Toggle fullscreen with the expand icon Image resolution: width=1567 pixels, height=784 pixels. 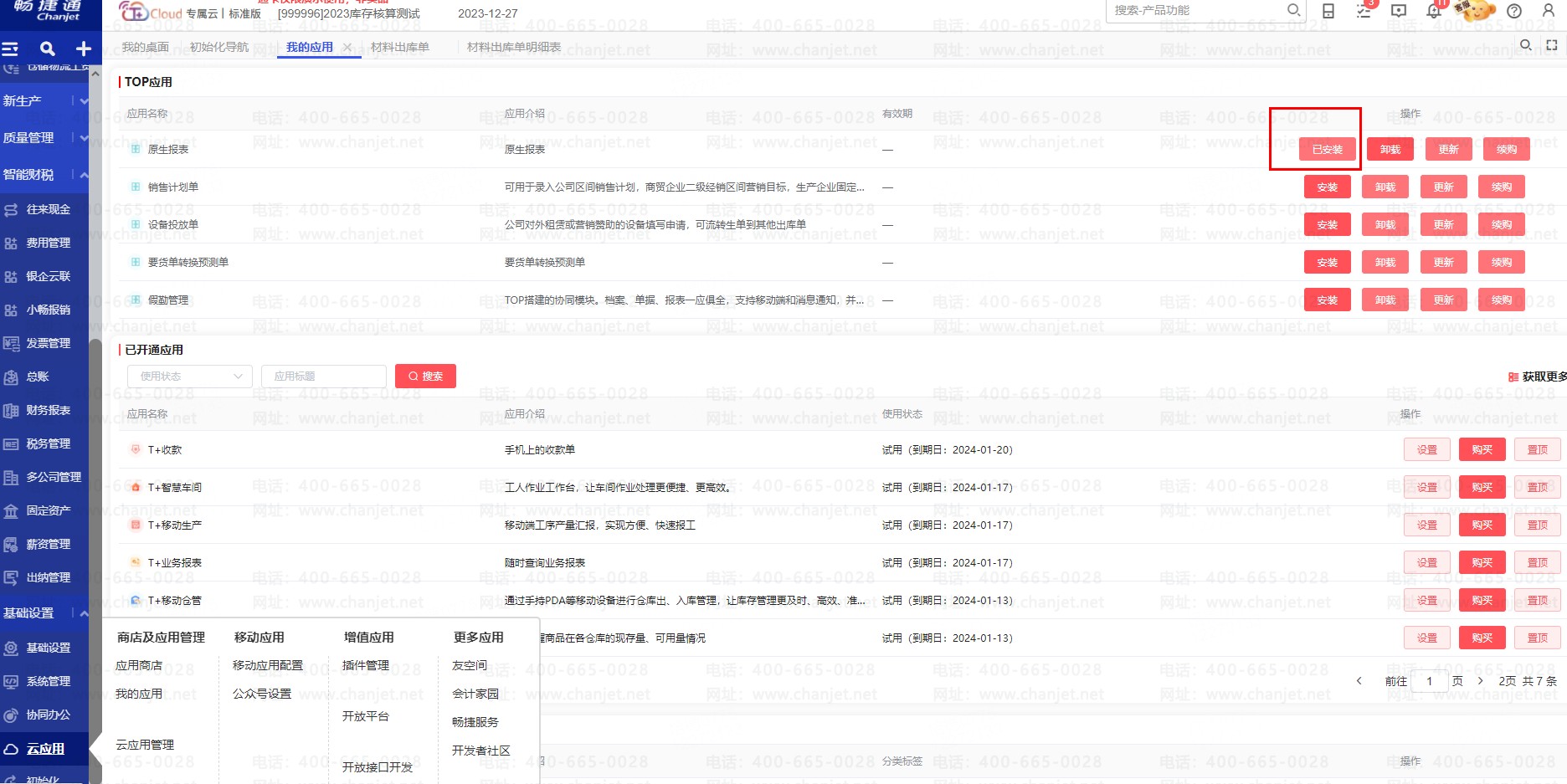(1552, 45)
